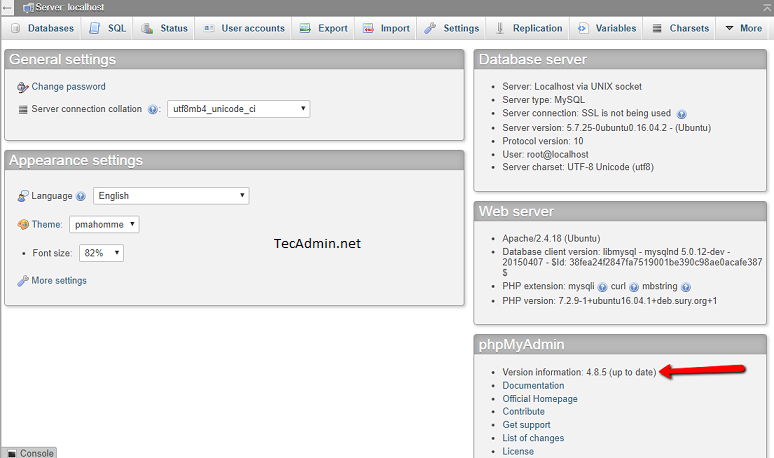Image resolution: width=774 pixels, height=458 pixels.
Task: Click the Charsets icon
Action: 657,28
